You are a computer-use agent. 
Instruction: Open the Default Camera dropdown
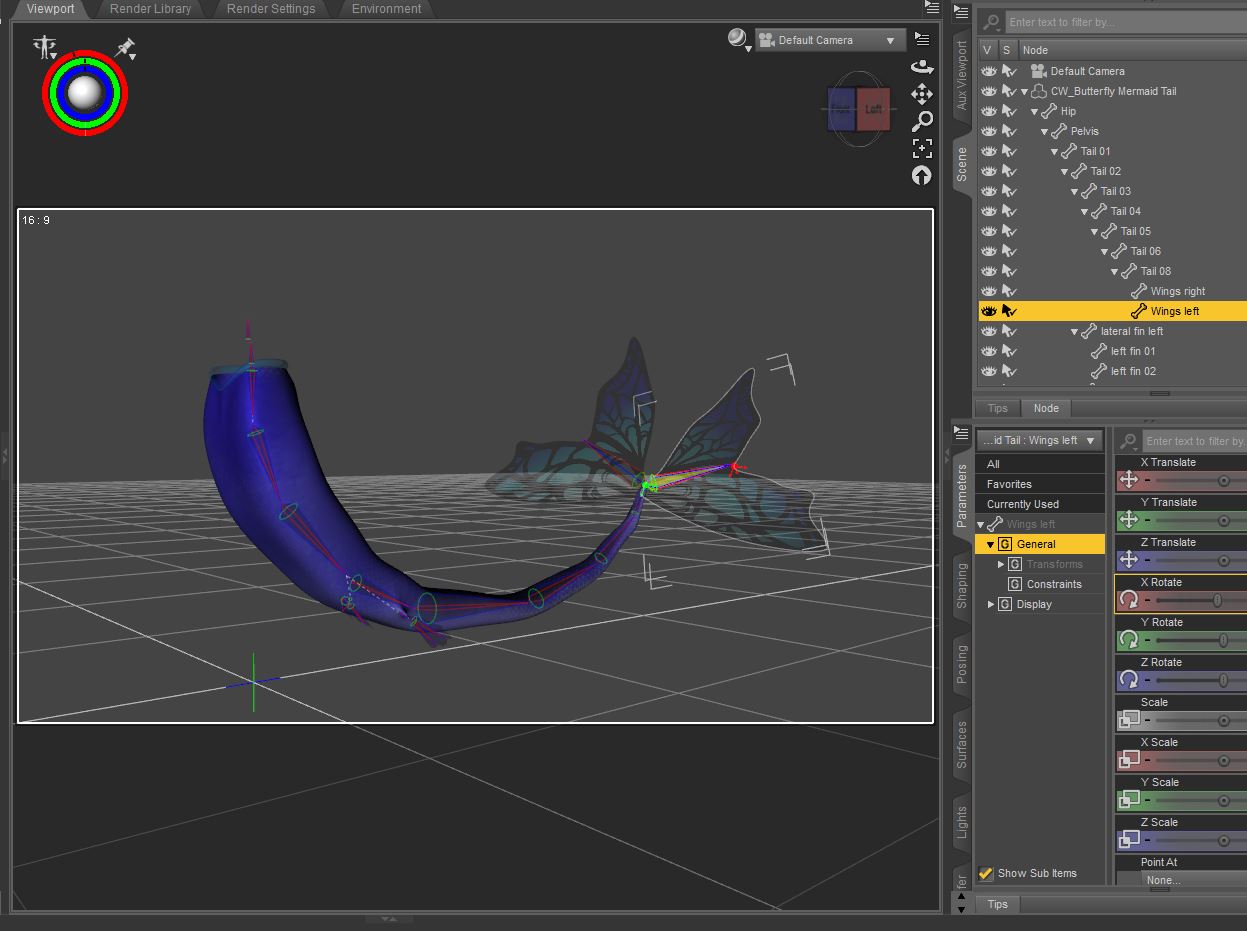pos(829,40)
